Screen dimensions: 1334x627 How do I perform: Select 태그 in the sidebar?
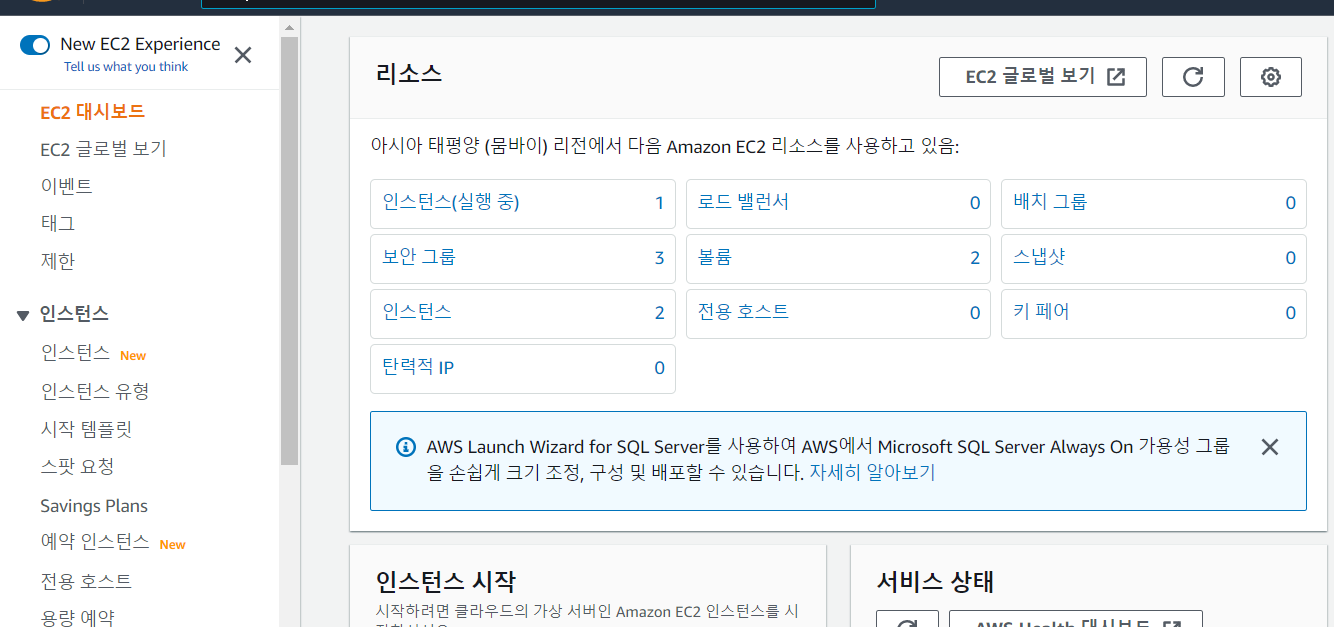tap(57, 223)
